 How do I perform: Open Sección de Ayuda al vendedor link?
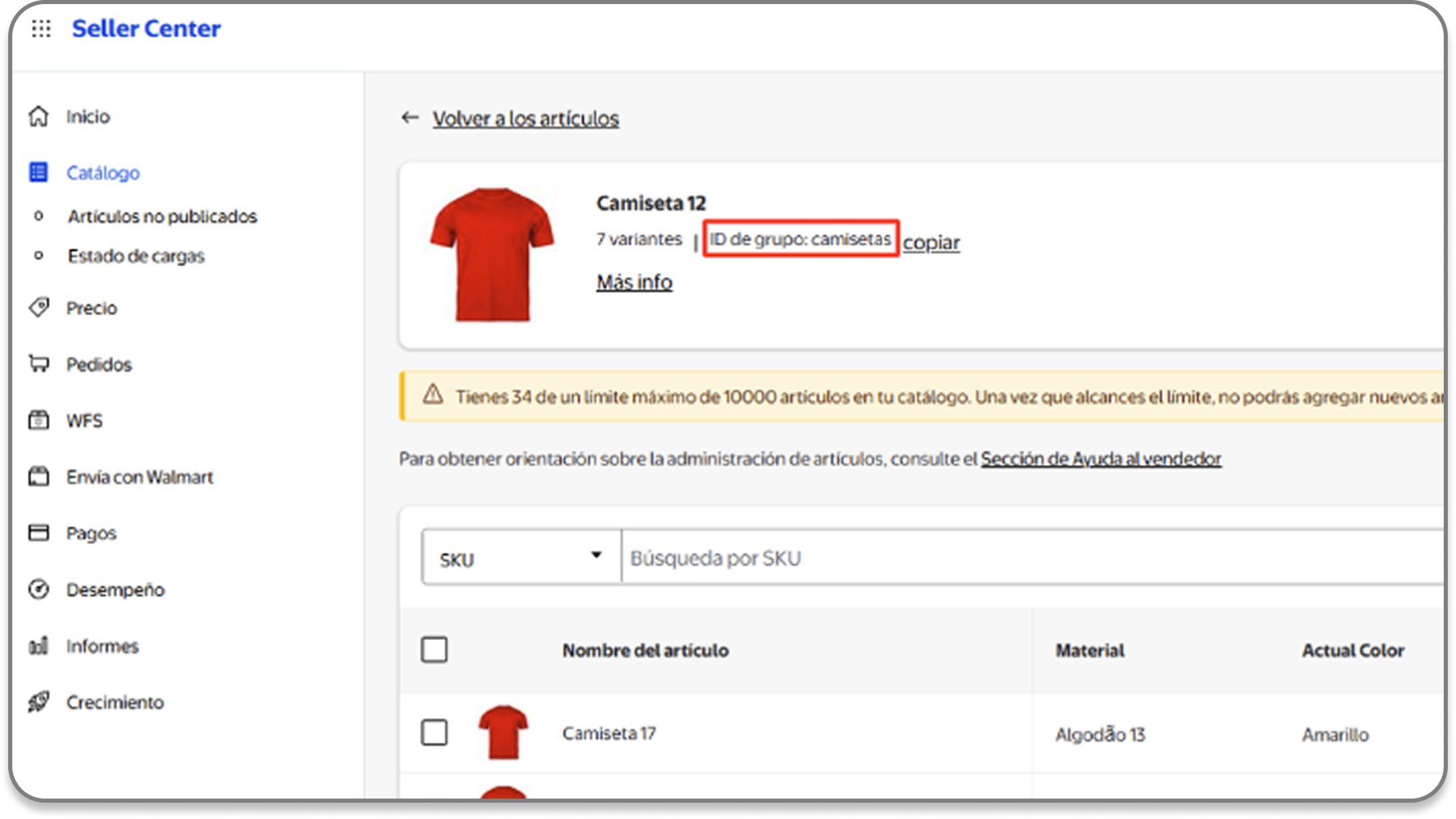point(1101,459)
